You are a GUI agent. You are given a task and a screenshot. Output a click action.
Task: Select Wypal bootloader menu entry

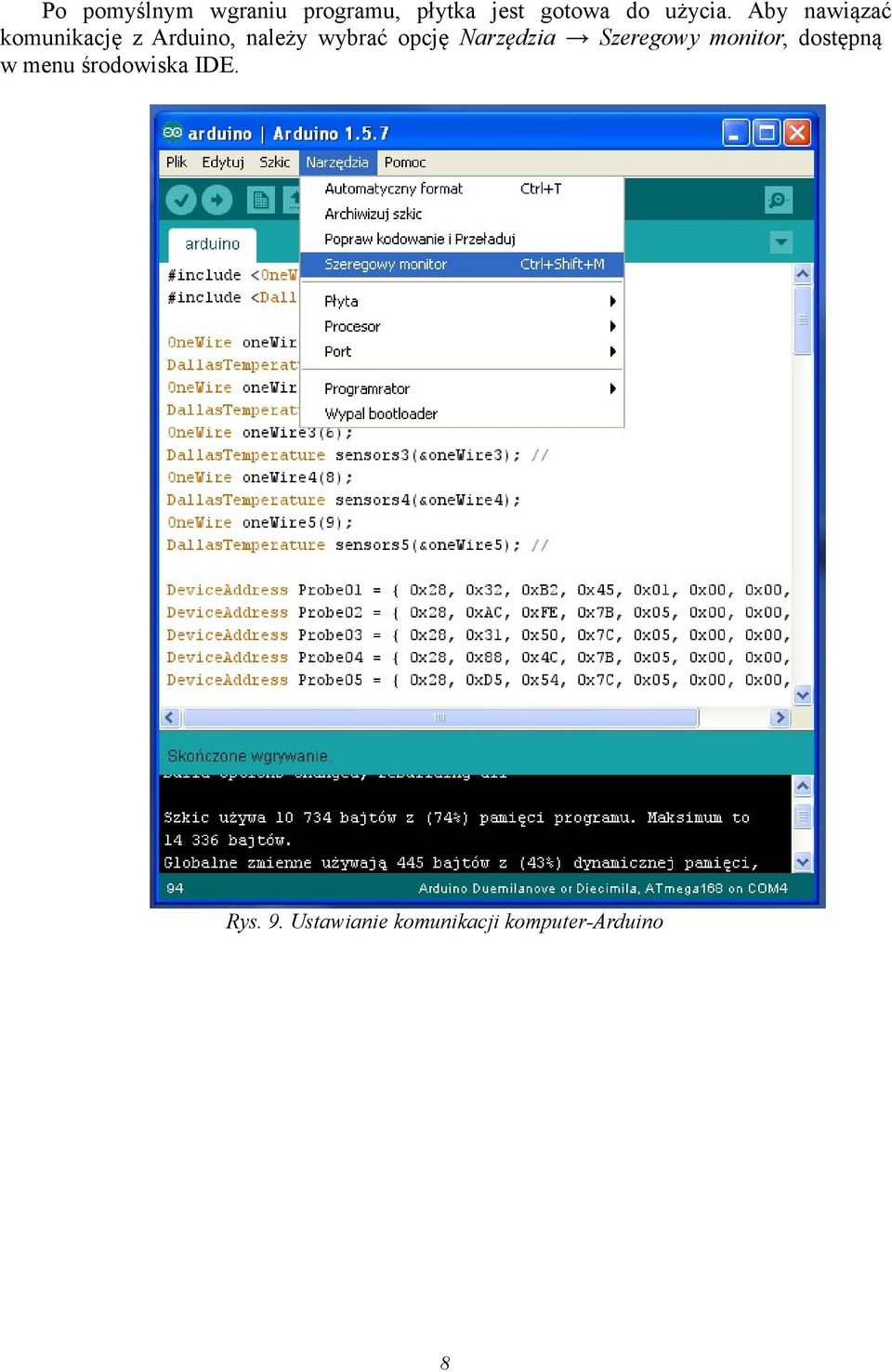[462, 413]
